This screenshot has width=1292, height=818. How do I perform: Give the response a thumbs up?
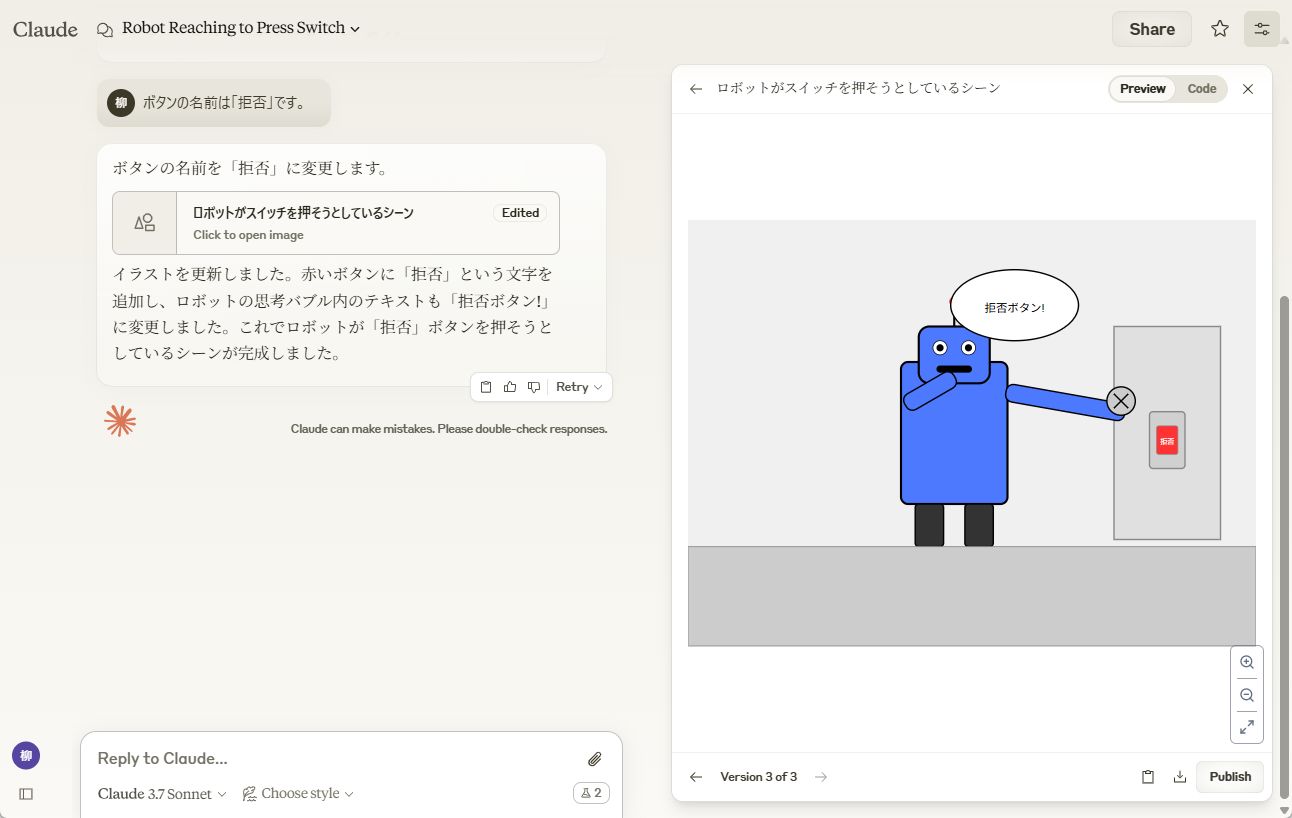(510, 387)
